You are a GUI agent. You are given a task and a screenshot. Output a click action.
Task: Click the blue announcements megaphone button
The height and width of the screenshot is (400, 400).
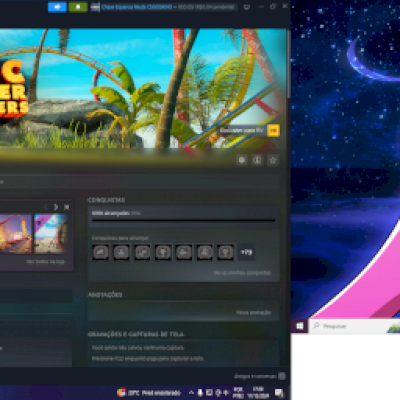coord(57,7)
